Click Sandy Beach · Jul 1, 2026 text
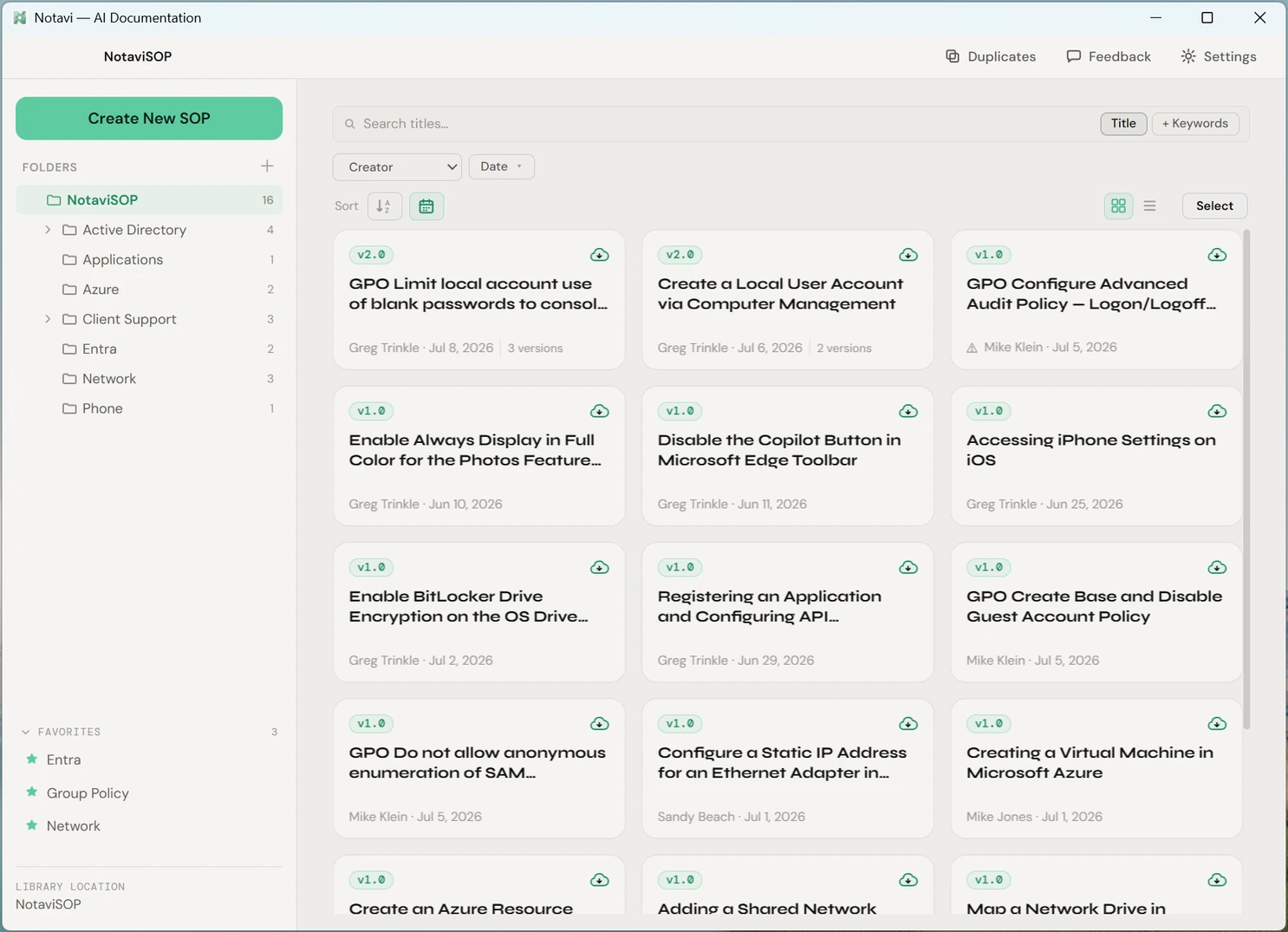The width and height of the screenshot is (1288, 932). pyautogui.click(x=732, y=817)
